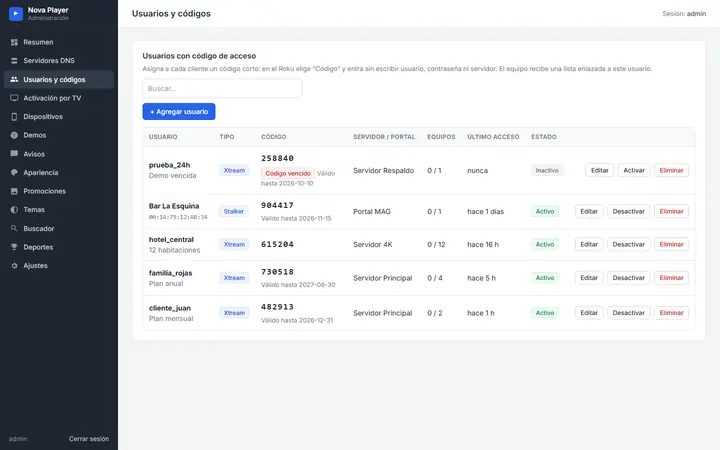Click the Código vencido badge
This screenshot has width=720, height=450.
288,173
